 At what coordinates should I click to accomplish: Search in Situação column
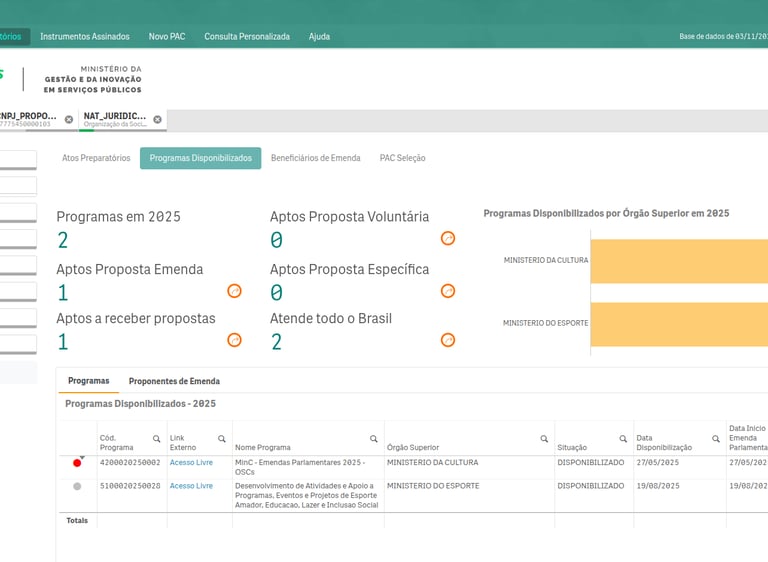tap(623, 439)
